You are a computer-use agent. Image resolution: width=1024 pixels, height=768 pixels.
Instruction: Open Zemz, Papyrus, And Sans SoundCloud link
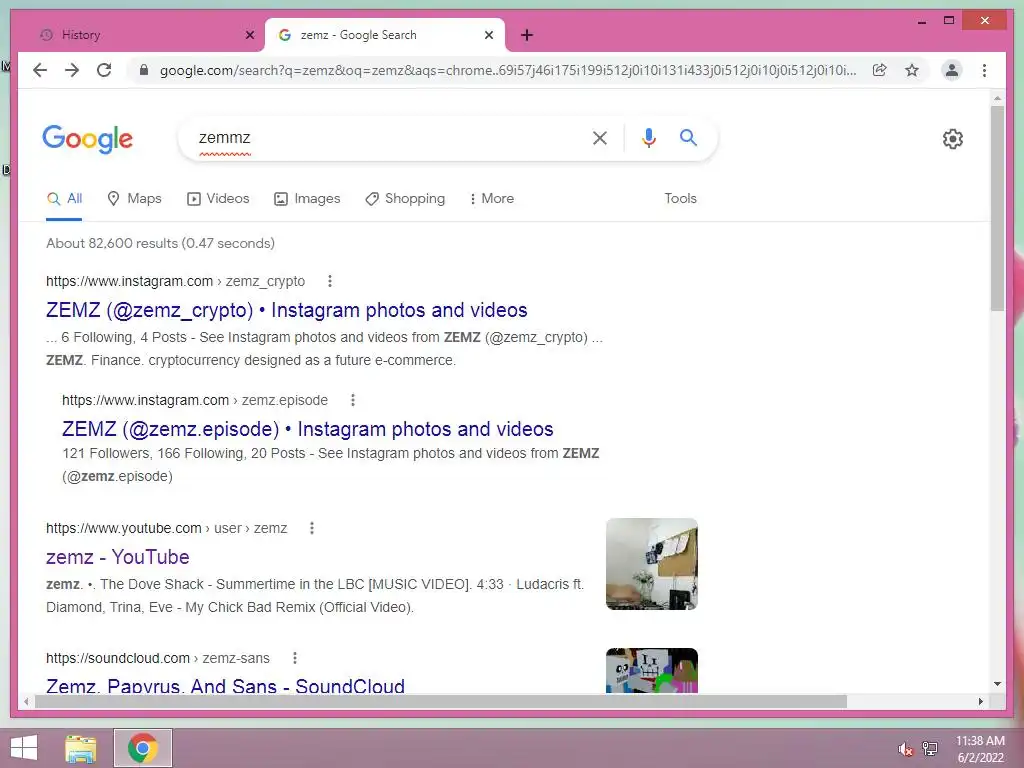(x=225, y=685)
